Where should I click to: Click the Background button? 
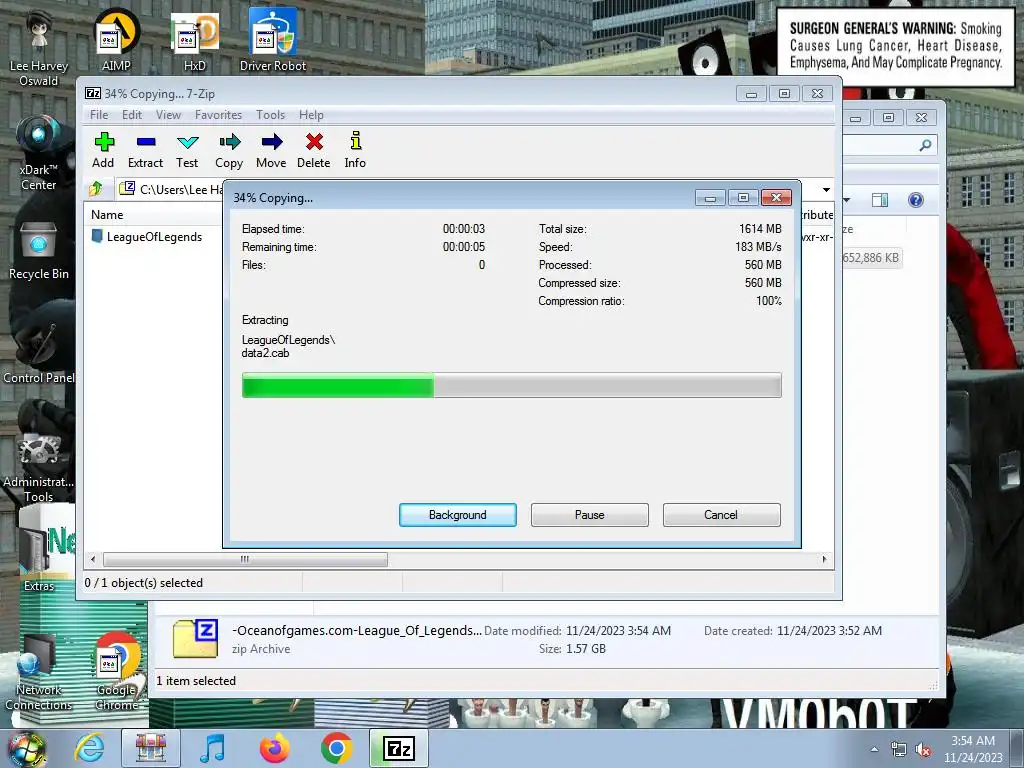458,515
